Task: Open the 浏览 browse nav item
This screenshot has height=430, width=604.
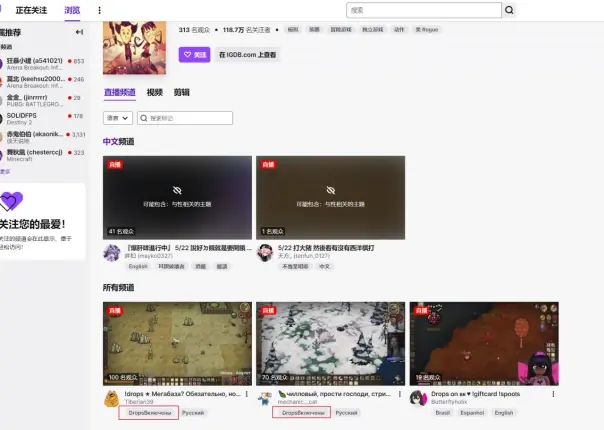Action: (x=72, y=10)
